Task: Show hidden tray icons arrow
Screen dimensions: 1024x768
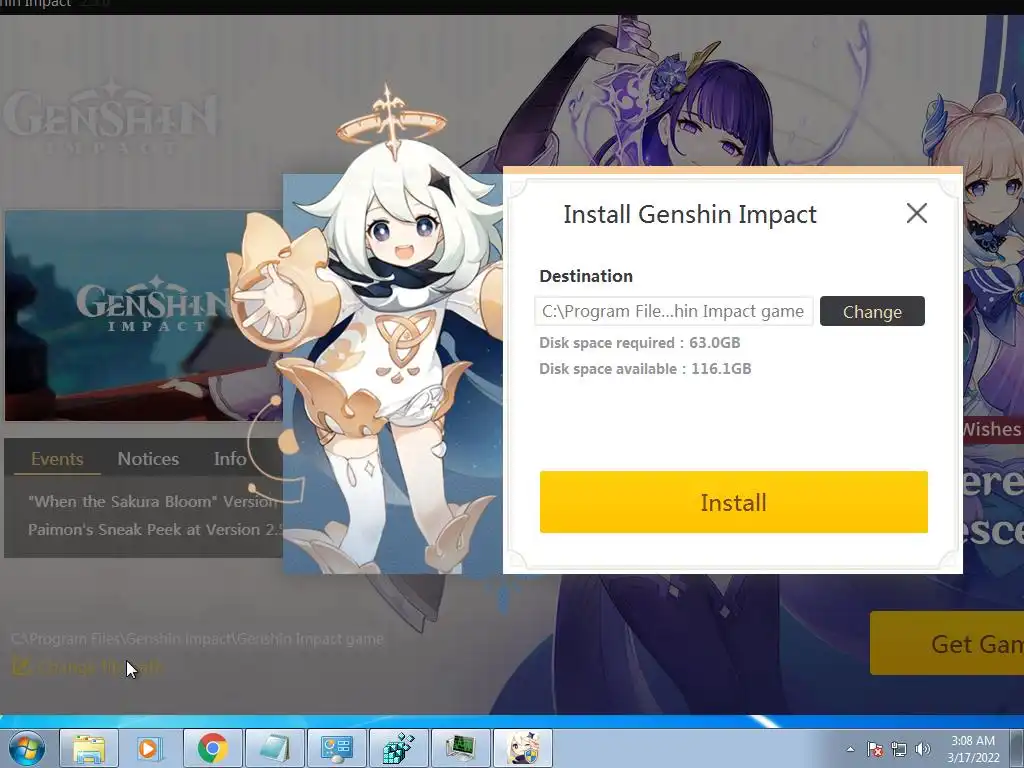Action: pyautogui.click(x=850, y=749)
